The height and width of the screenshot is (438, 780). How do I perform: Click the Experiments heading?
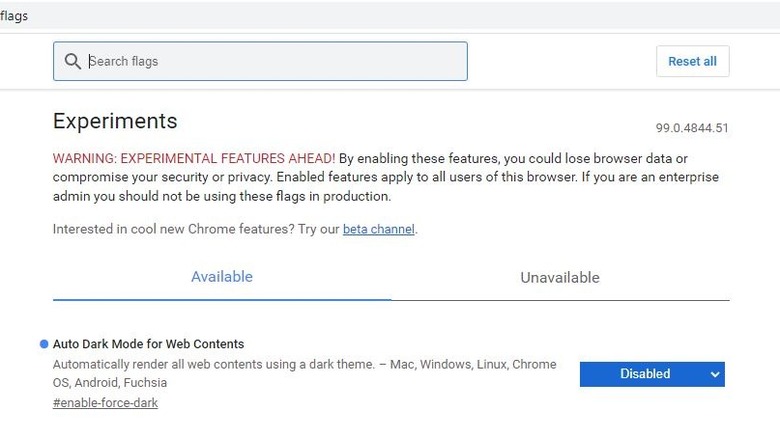point(115,121)
